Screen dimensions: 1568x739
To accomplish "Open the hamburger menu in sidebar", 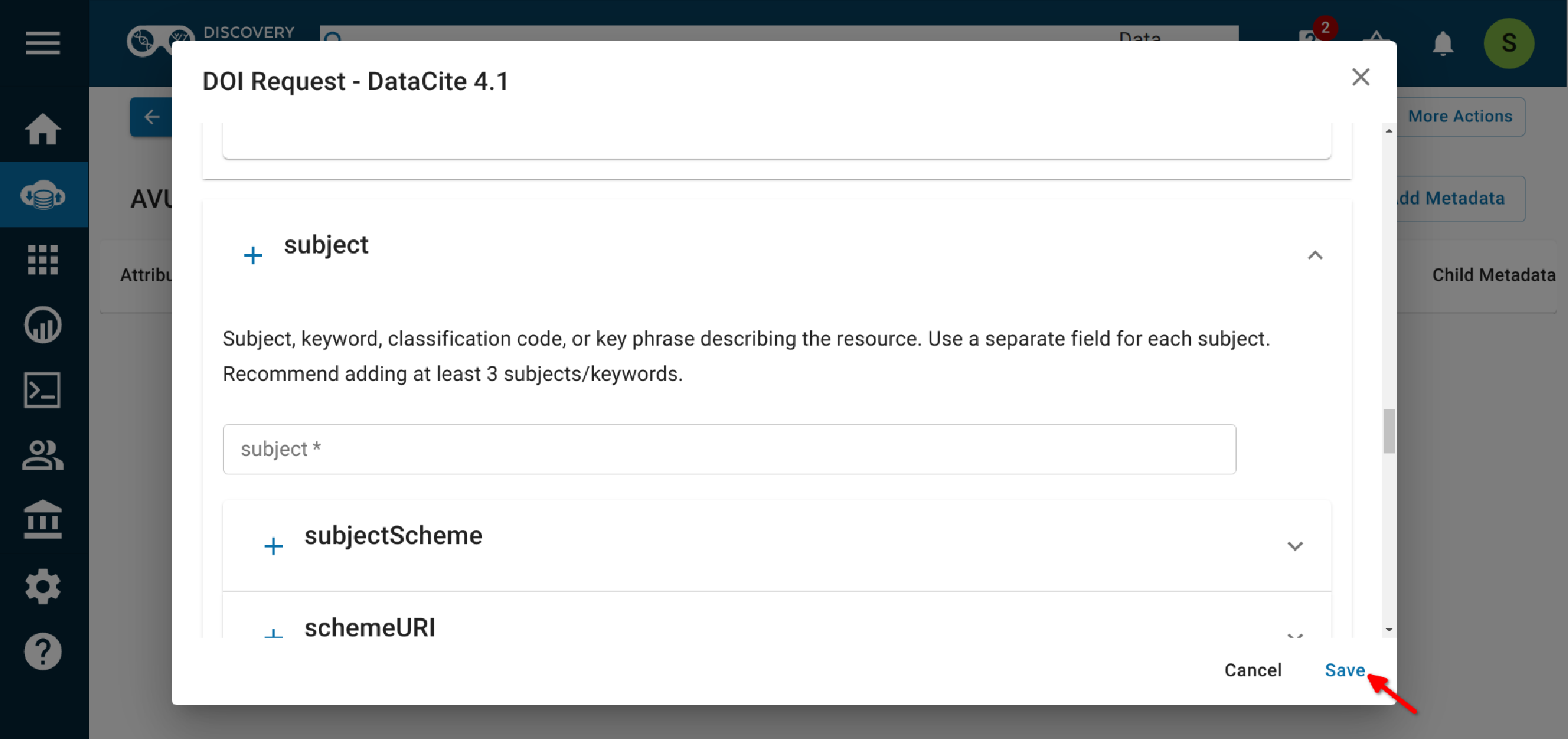I will pos(43,43).
